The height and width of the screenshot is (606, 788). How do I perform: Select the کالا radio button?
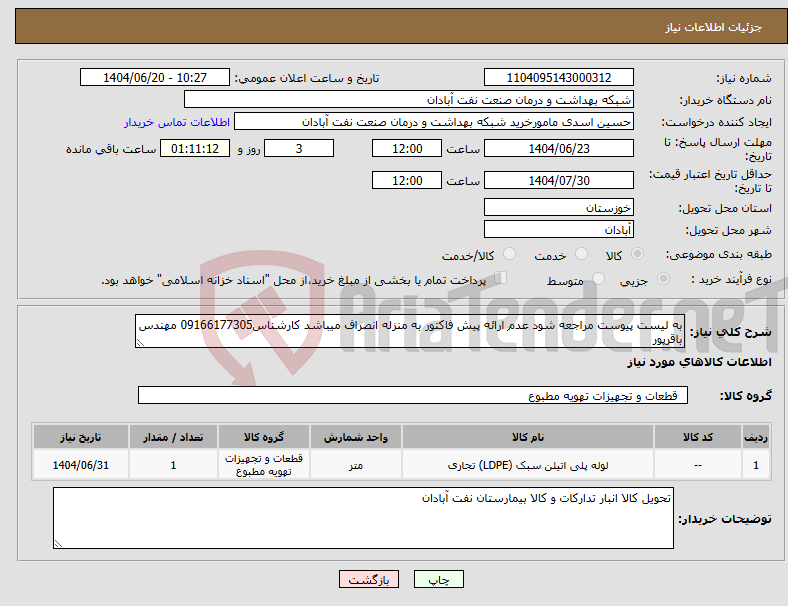pos(637,254)
